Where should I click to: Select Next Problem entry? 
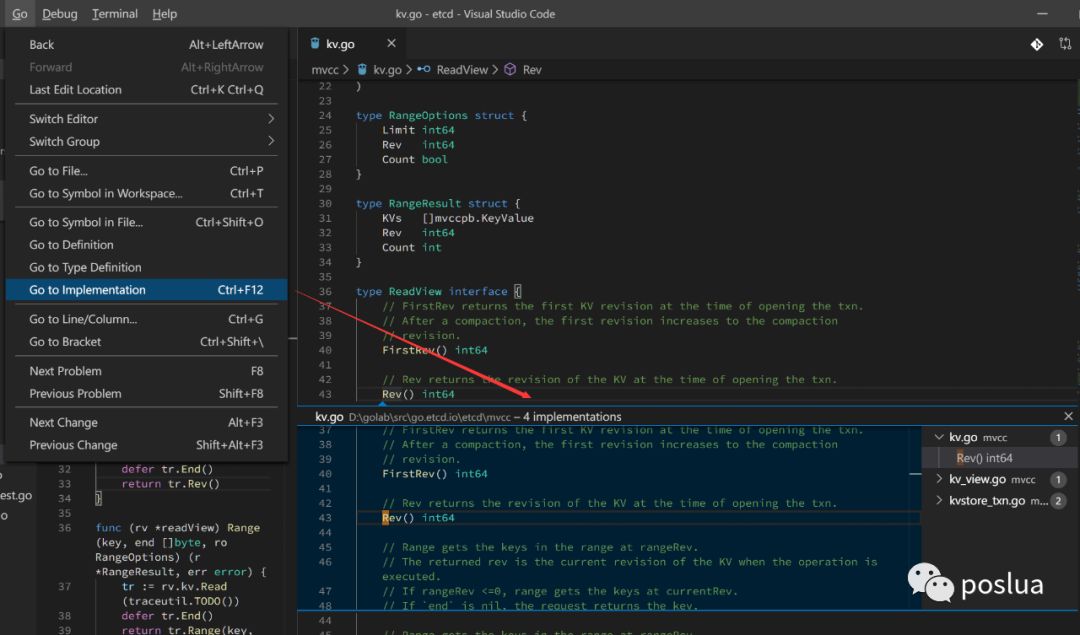(146, 371)
